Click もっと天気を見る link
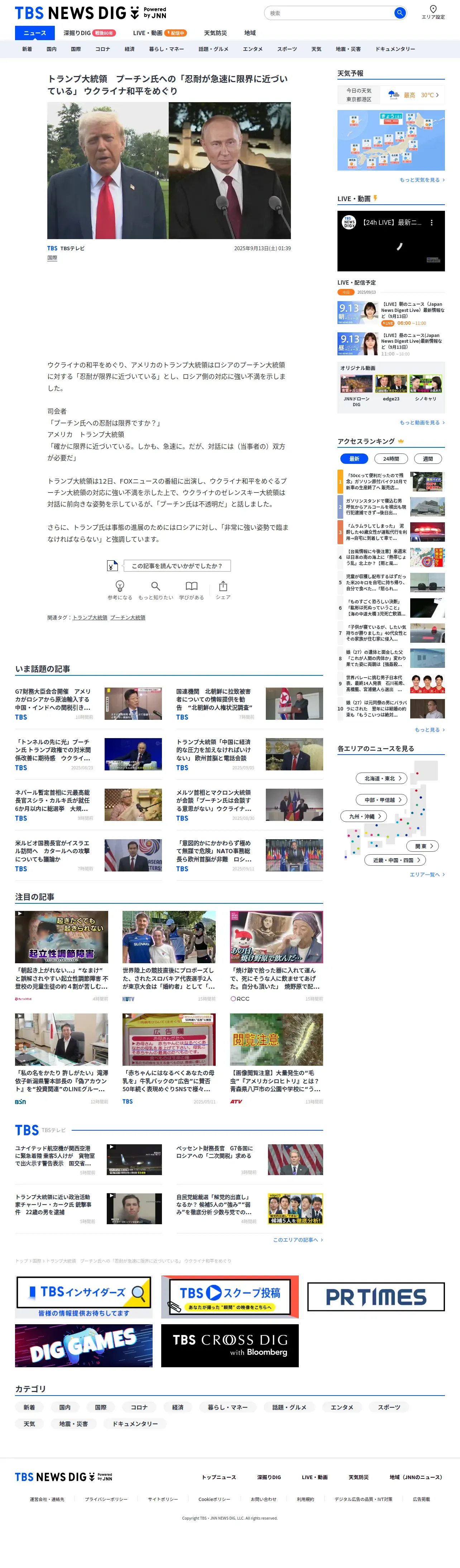Viewport: 460px width, 1568px height. pos(422,180)
